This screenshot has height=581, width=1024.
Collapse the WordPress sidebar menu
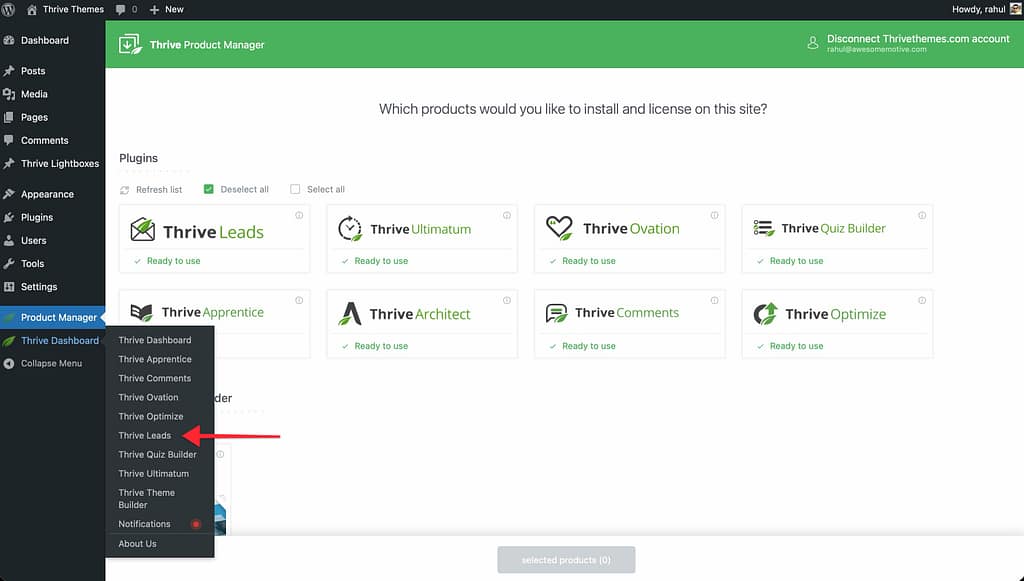click(50, 363)
